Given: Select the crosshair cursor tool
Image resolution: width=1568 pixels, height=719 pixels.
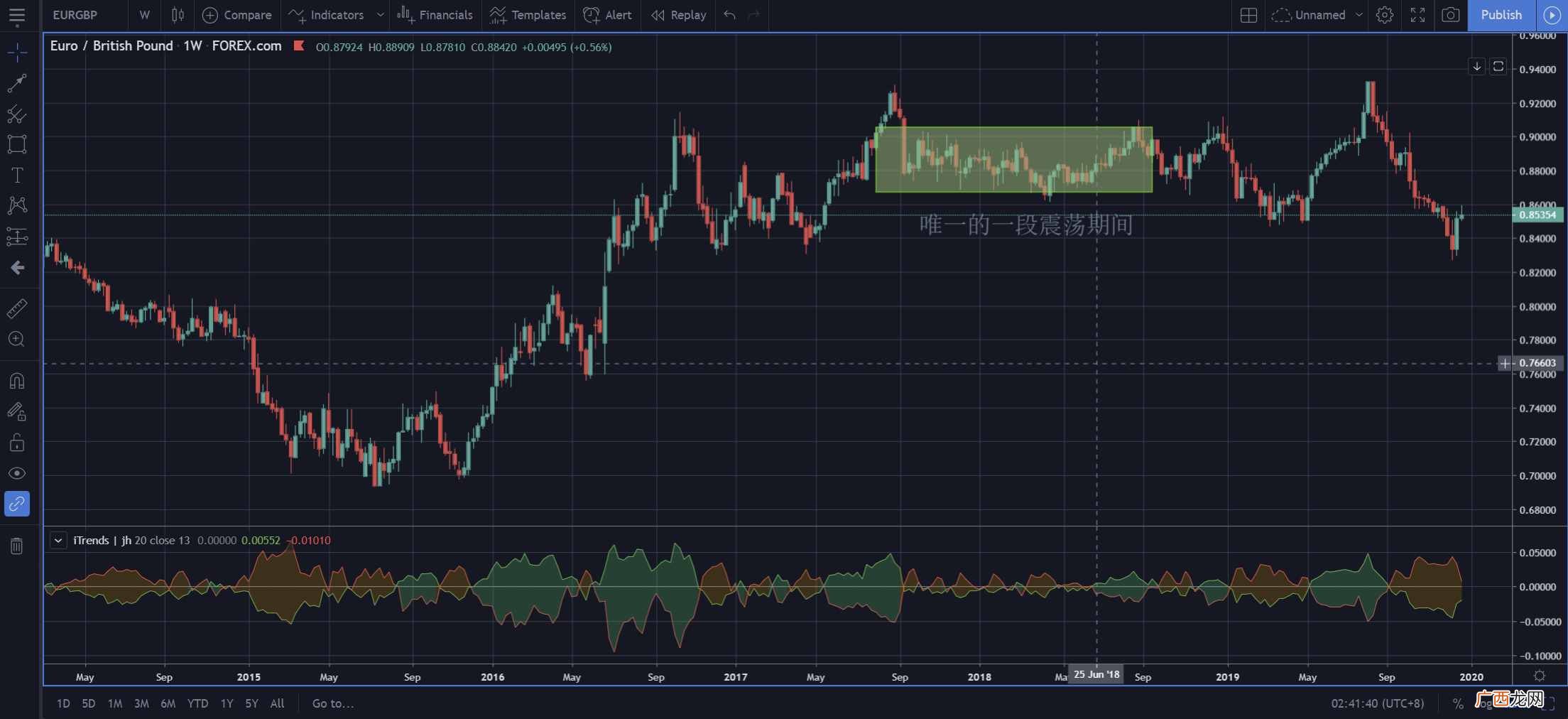Looking at the screenshot, I should click(17, 52).
